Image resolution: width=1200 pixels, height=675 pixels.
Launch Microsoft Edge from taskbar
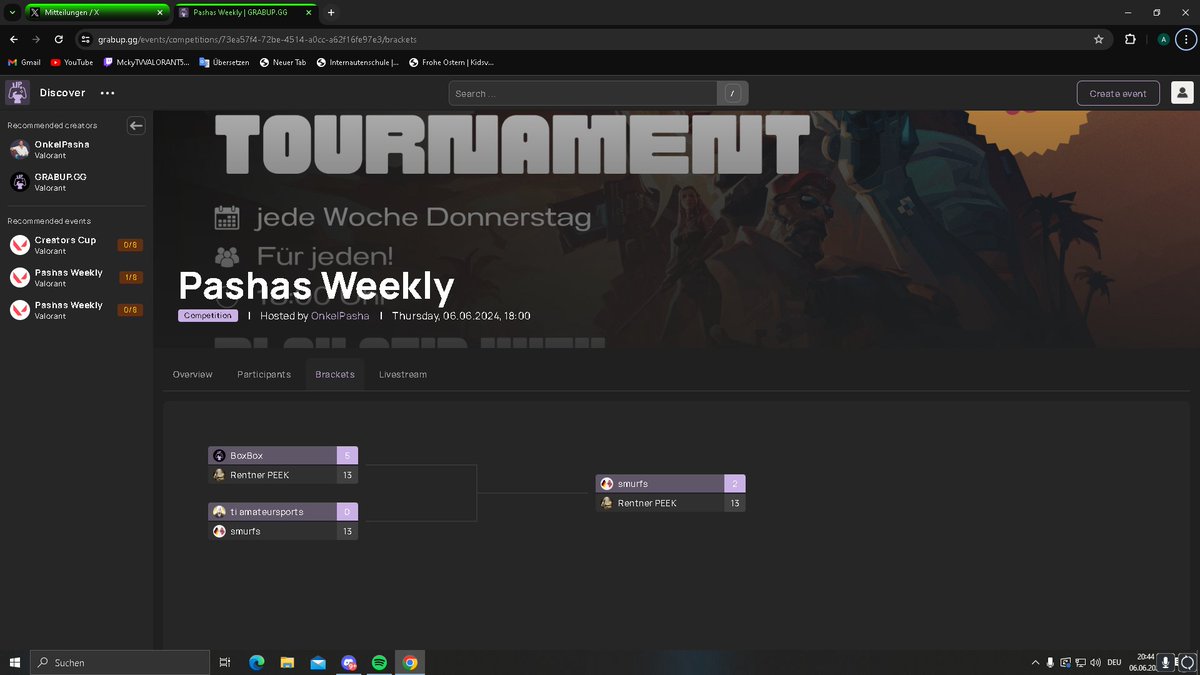click(x=256, y=662)
